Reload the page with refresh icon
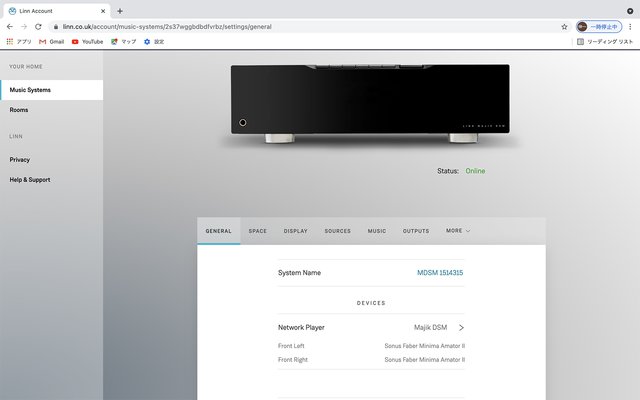This screenshot has width=640, height=400. tap(38, 27)
